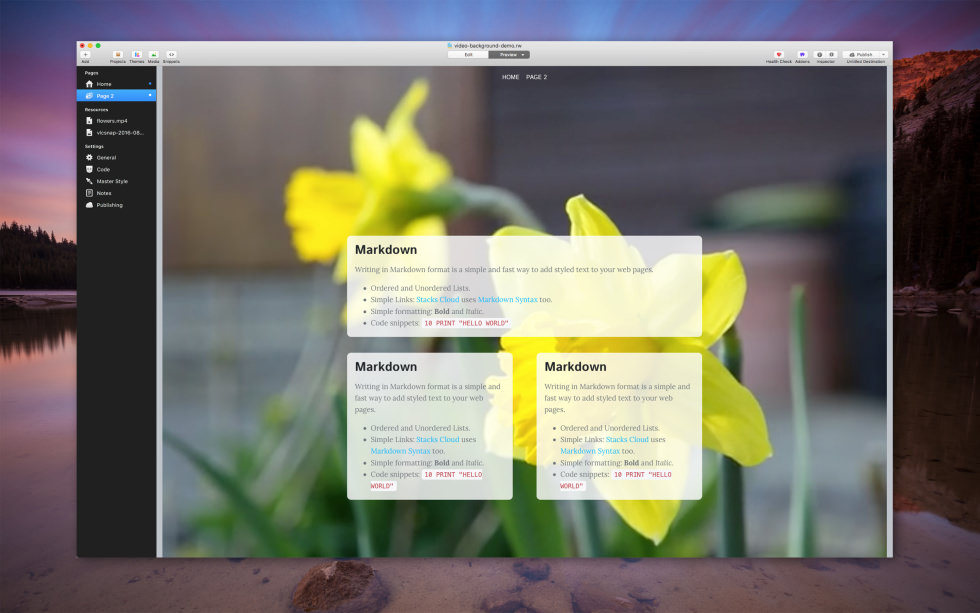Click the changed-status dot beside Page 2
Screen dimensions: 980x613
150,95
